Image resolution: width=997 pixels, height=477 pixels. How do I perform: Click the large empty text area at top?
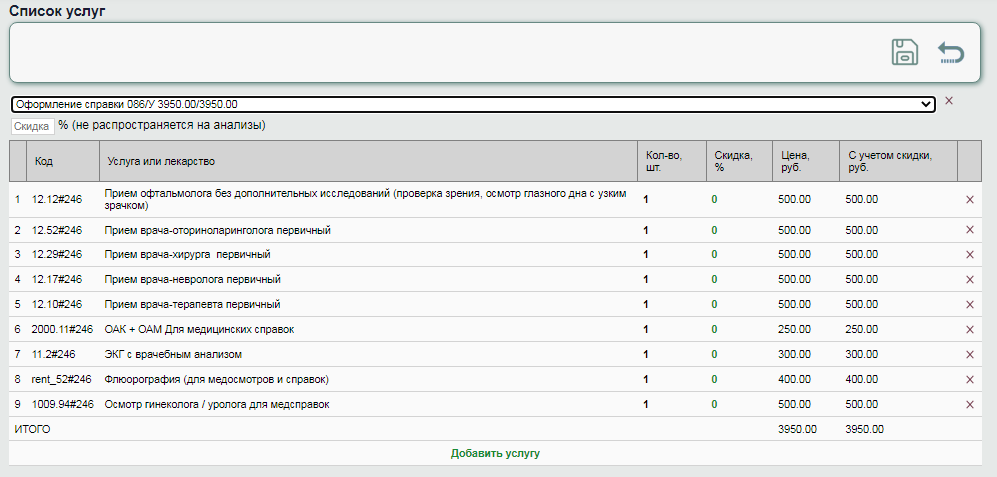pos(440,52)
